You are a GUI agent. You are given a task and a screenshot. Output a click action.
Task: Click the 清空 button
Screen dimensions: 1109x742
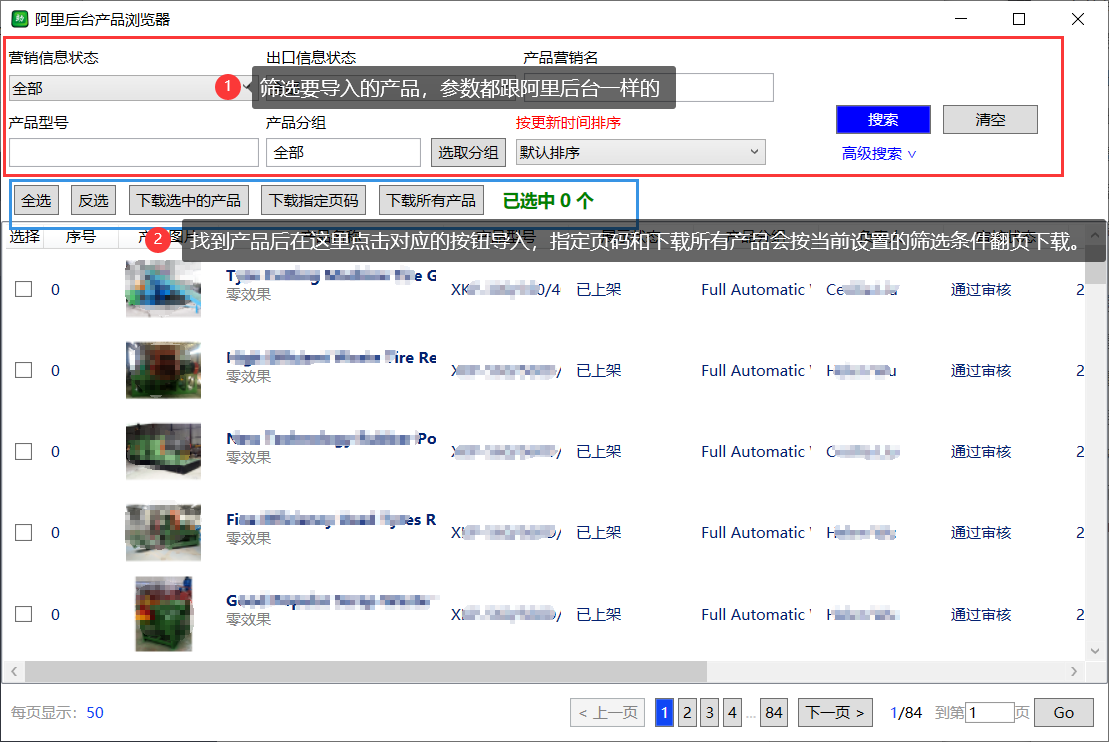coord(990,120)
